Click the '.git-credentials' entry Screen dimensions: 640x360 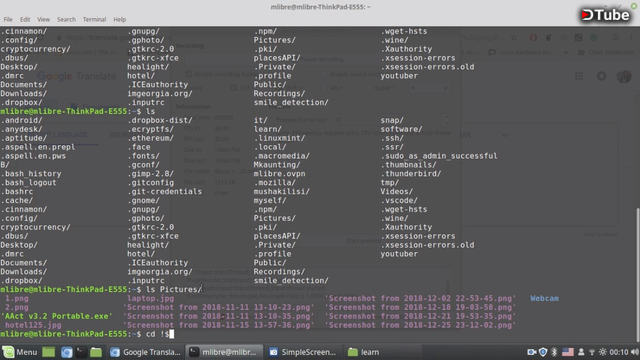pos(164,191)
